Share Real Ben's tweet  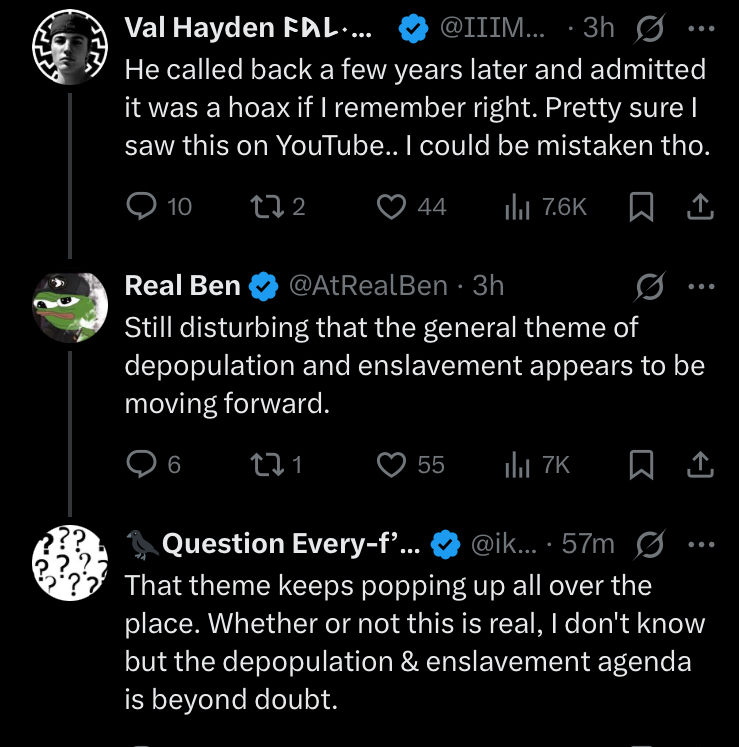(701, 465)
